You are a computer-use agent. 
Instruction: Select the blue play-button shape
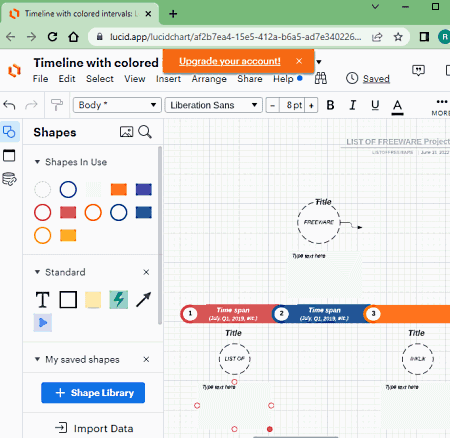[43, 322]
